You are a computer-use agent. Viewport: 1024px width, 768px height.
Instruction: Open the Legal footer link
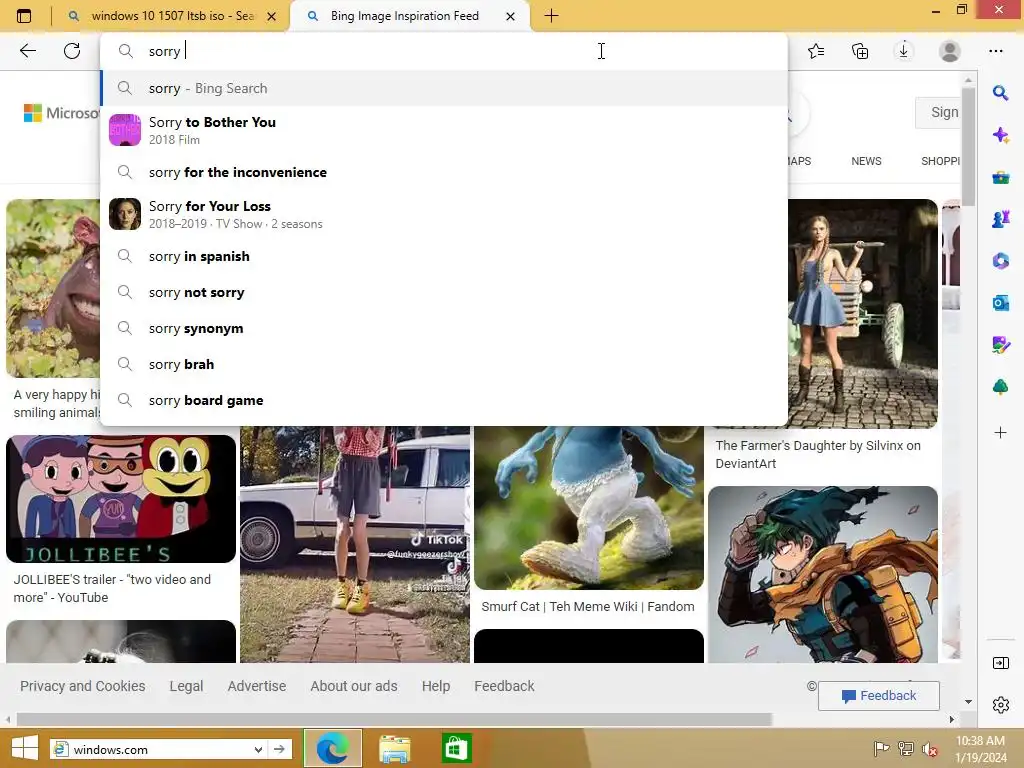click(186, 686)
